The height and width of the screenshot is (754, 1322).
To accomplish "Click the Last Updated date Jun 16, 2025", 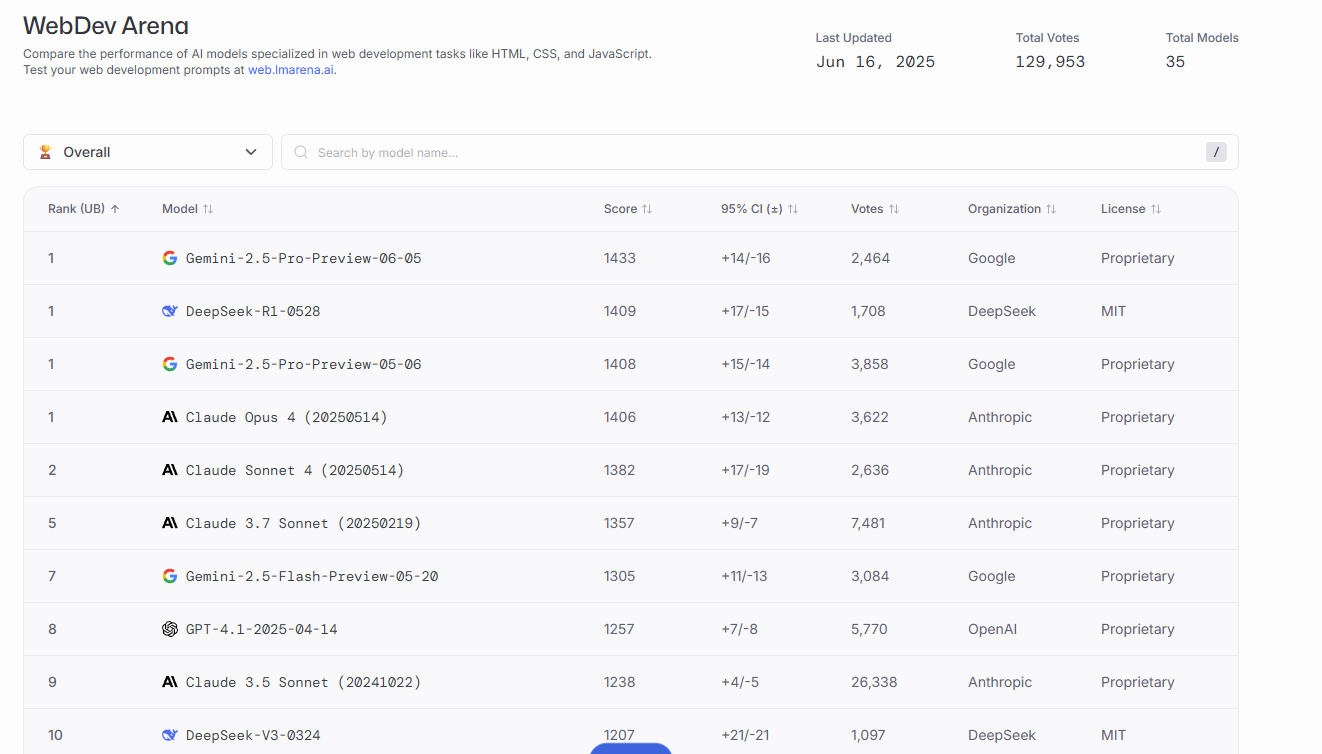I will (875, 62).
